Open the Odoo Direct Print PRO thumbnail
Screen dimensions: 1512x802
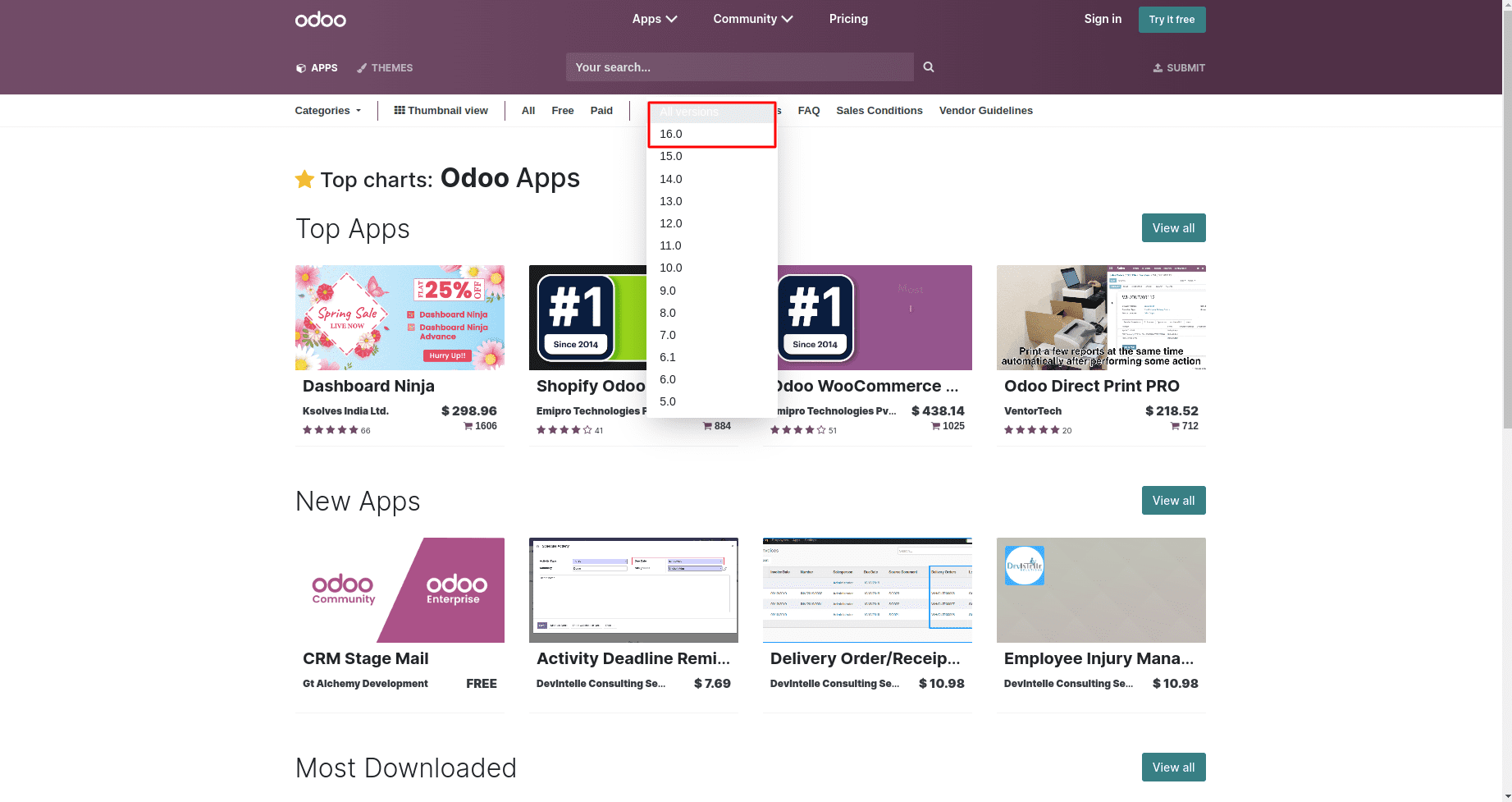(1101, 318)
